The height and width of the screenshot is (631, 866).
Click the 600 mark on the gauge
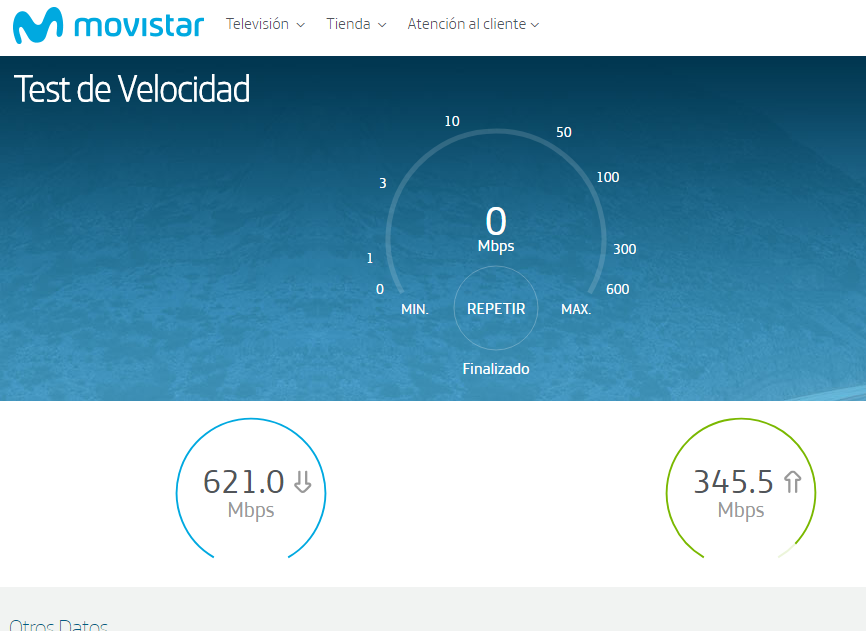point(618,289)
